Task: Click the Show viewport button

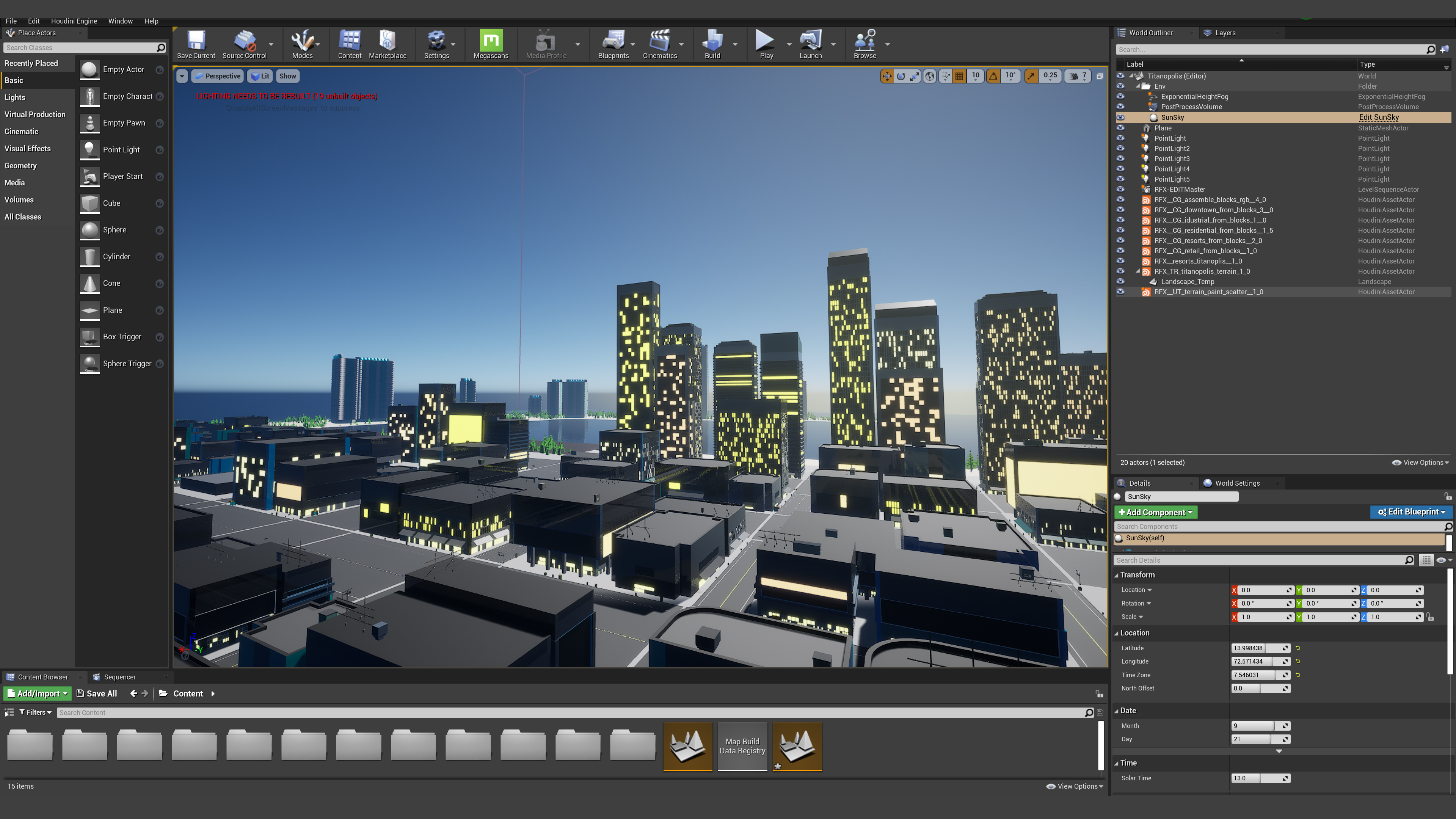Action: coord(287,76)
